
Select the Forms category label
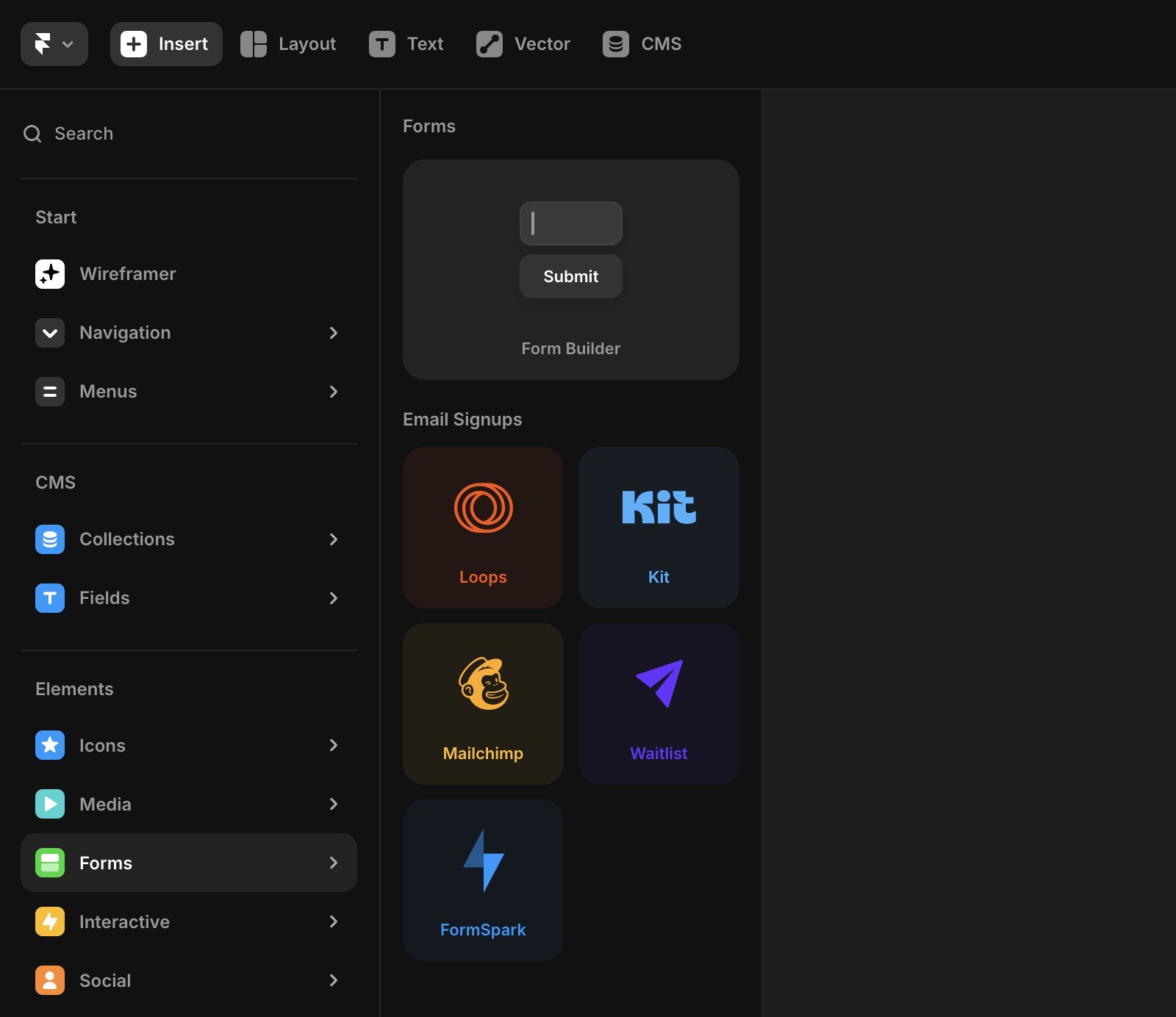pos(106,863)
